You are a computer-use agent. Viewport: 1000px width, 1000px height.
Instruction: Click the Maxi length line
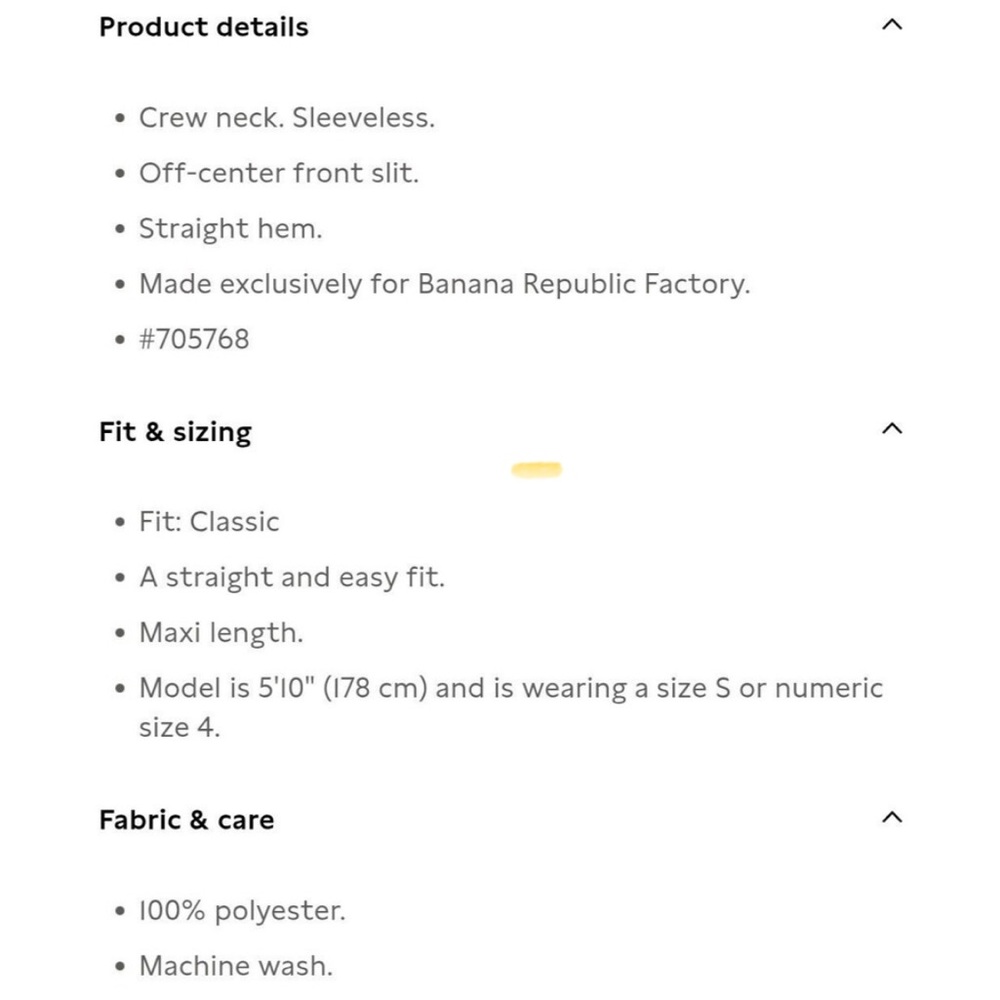click(x=221, y=633)
